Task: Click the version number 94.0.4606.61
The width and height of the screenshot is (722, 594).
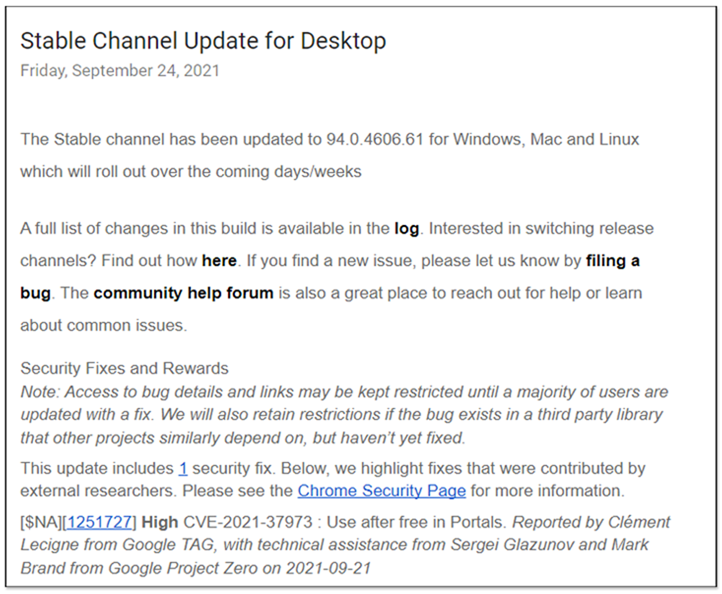Action: point(374,140)
